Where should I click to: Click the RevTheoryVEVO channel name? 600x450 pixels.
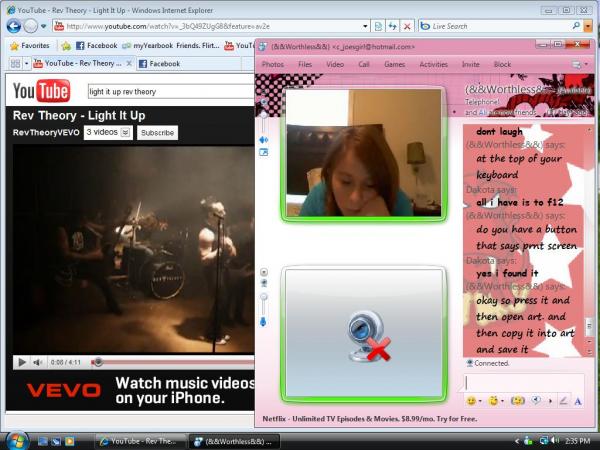click(x=46, y=132)
